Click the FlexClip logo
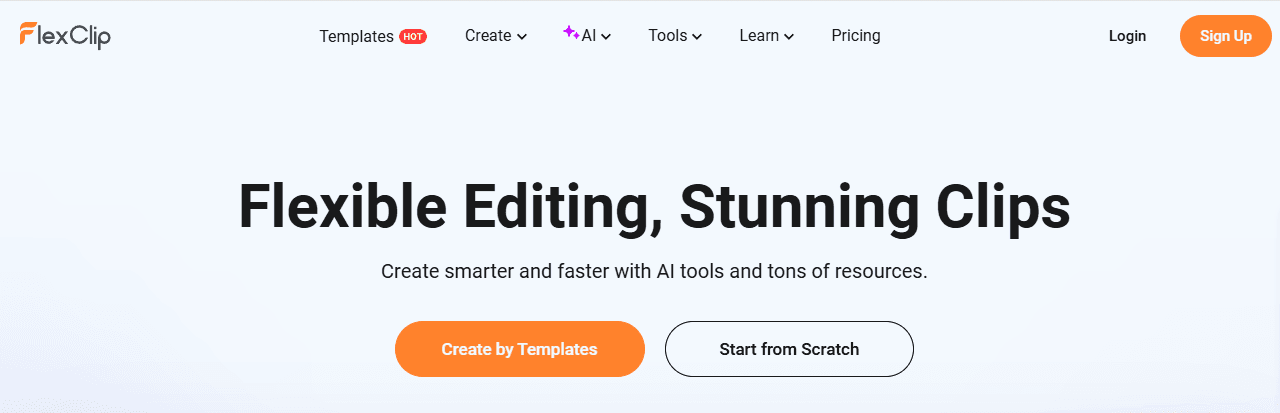Image resolution: width=1280 pixels, height=413 pixels. click(x=65, y=36)
